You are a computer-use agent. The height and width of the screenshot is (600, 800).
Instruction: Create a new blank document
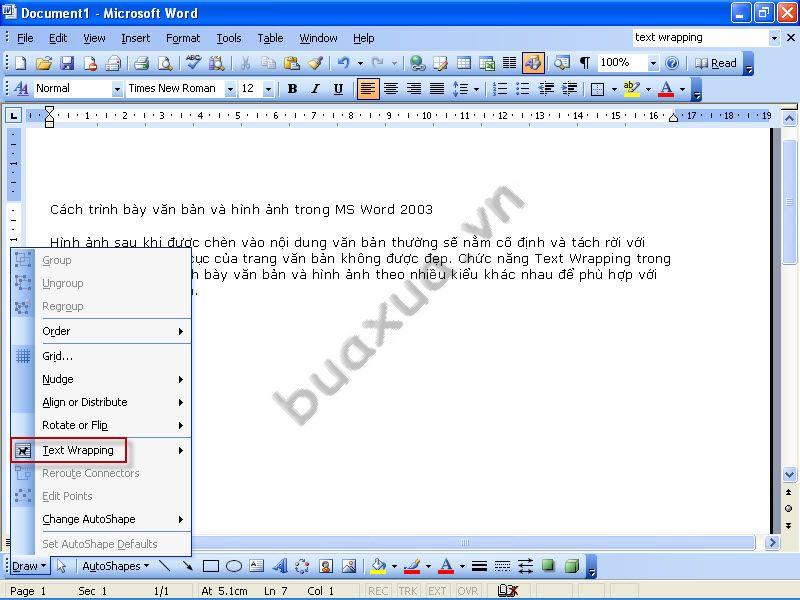[x=21, y=63]
